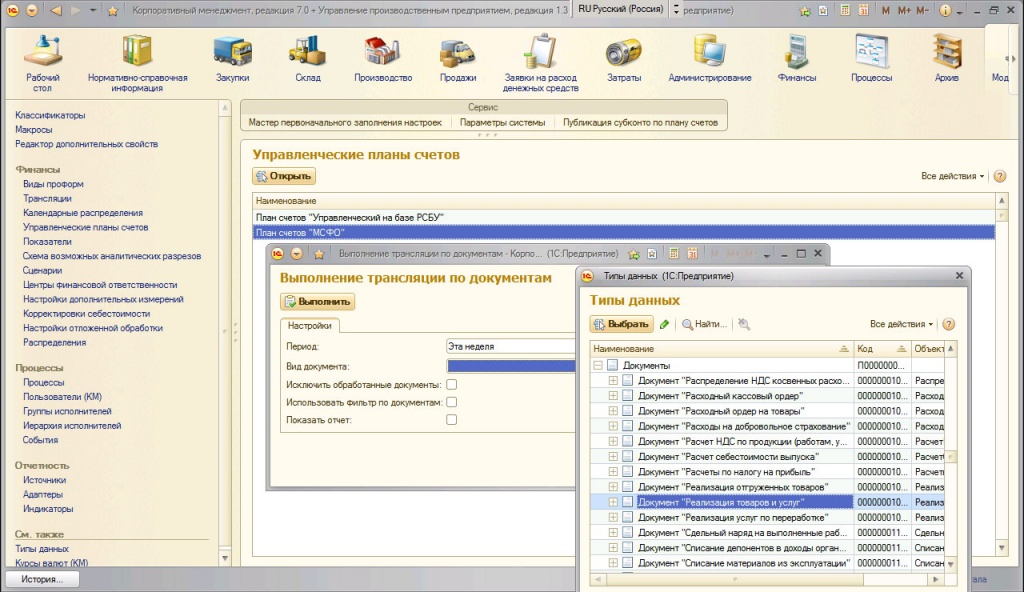Go to the Продажи section

(x=458, y=59)
